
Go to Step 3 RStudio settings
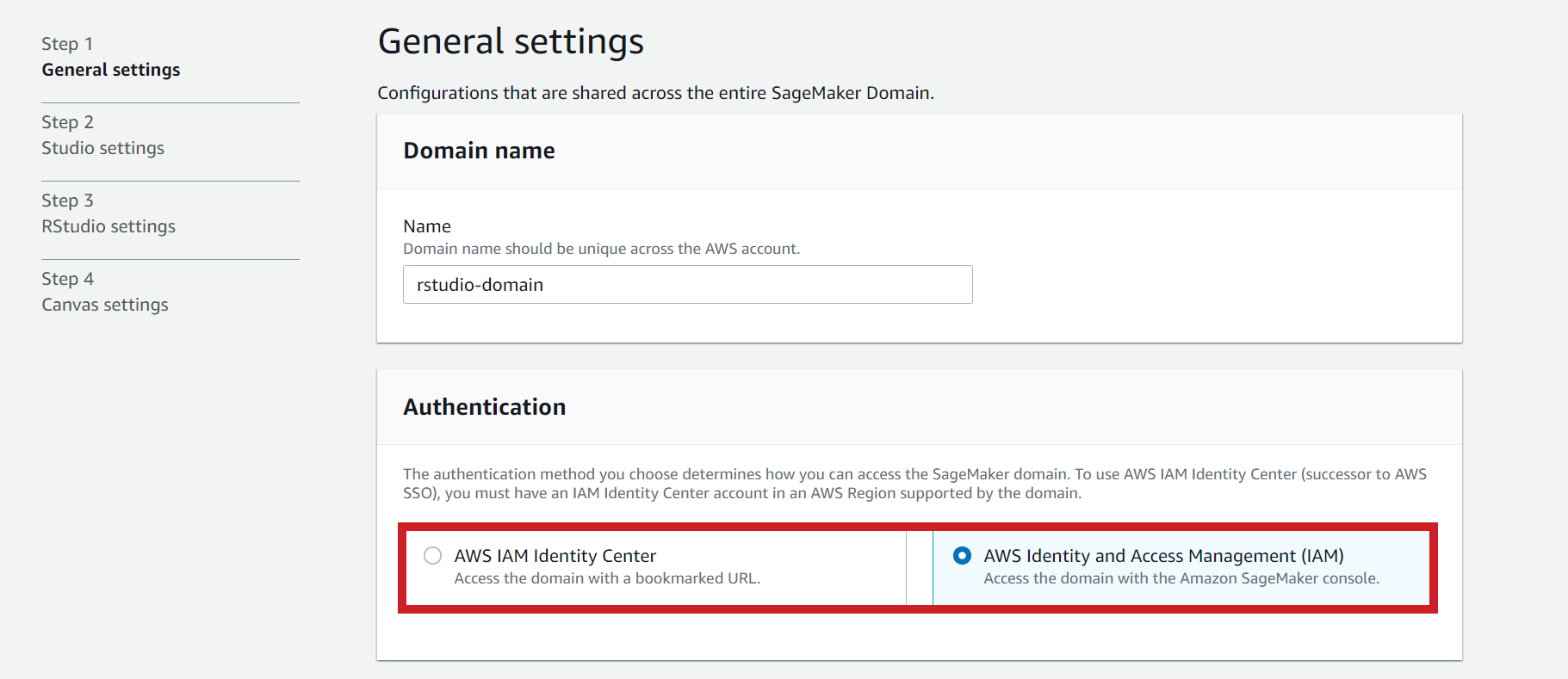[108, 213]
